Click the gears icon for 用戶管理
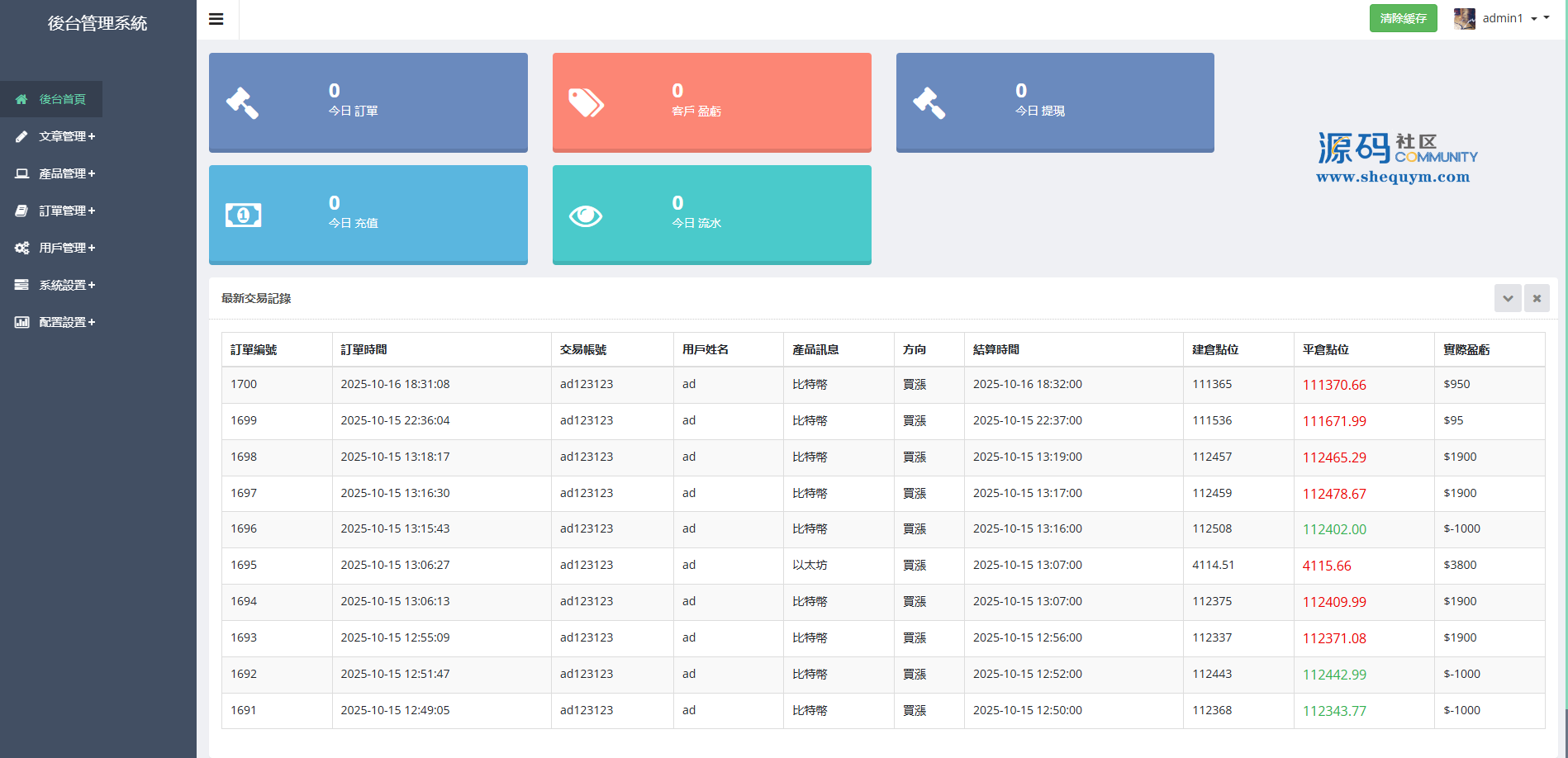This screenshot has width=1568, height=758. 21,248
